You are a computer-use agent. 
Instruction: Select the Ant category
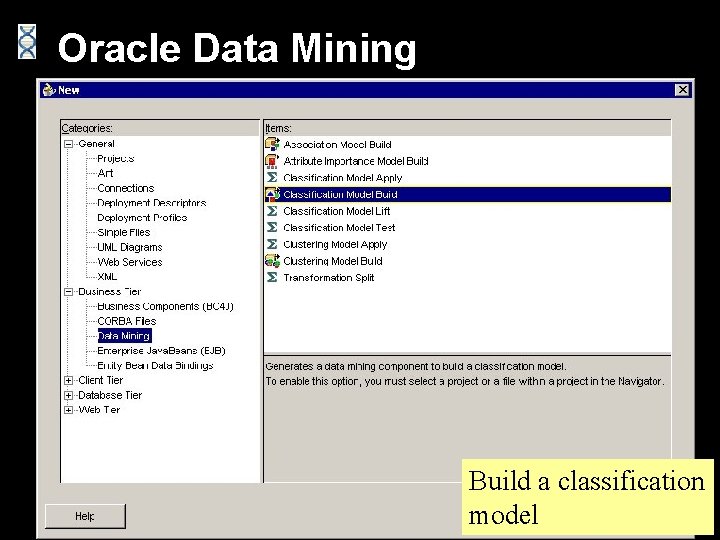[x=105, y=173]
